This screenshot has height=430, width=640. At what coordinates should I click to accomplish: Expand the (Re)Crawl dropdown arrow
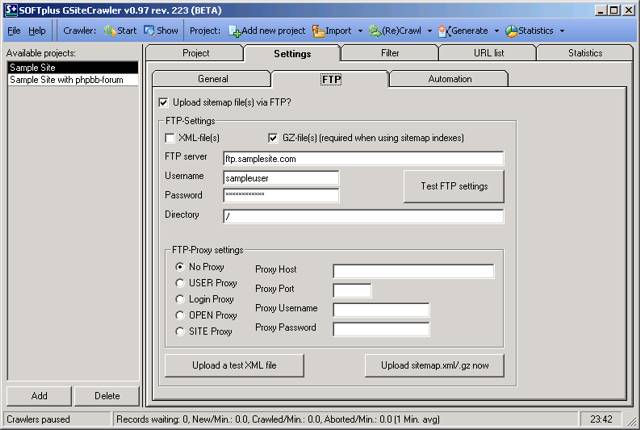coord(429,31)
